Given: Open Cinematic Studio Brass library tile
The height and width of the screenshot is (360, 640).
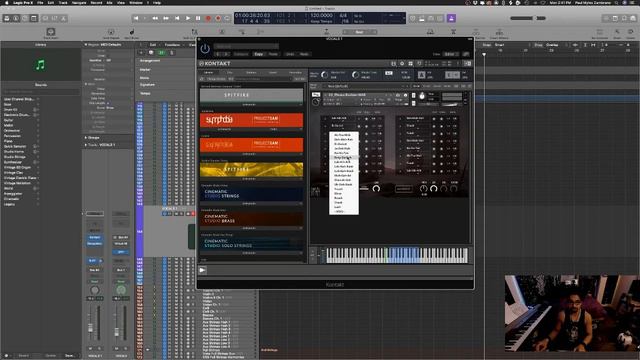Looking at the screenshot, I should tap(251, 219).
